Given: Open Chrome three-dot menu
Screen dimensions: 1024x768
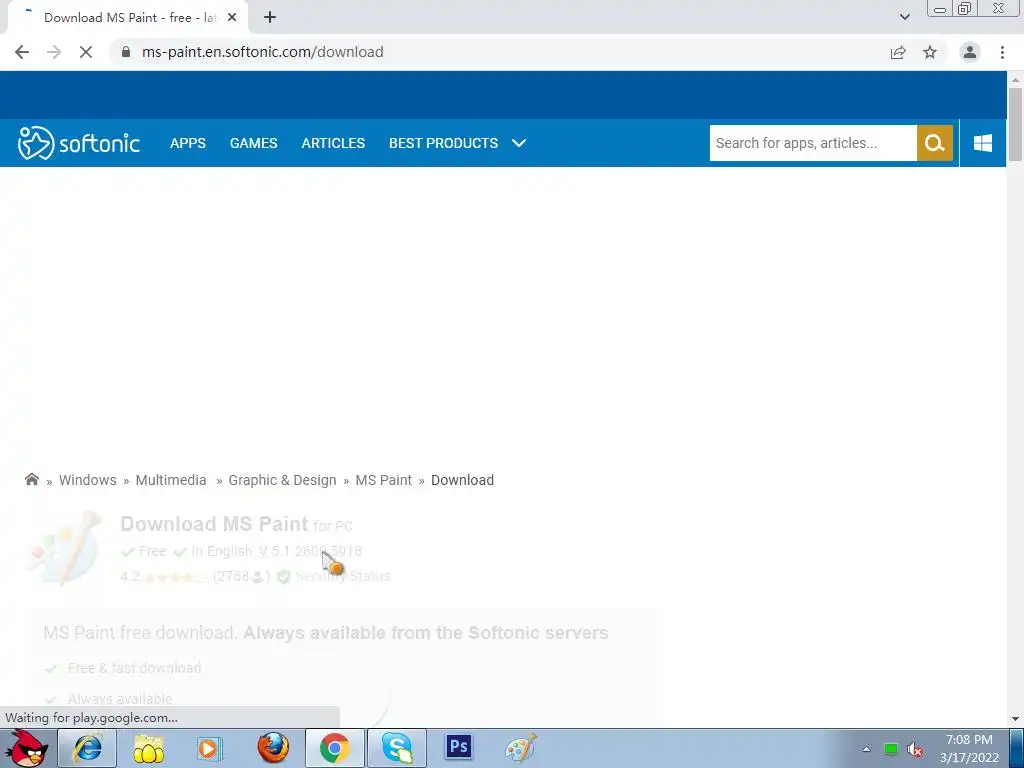Looking at the screenshot, I should click(x=1002, y=52).
